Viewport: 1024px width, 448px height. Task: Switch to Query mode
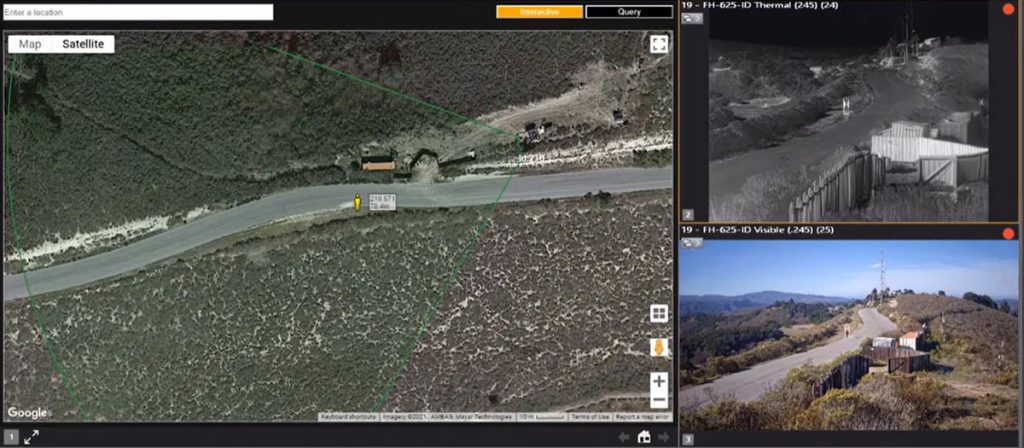(x=629, y=12)
